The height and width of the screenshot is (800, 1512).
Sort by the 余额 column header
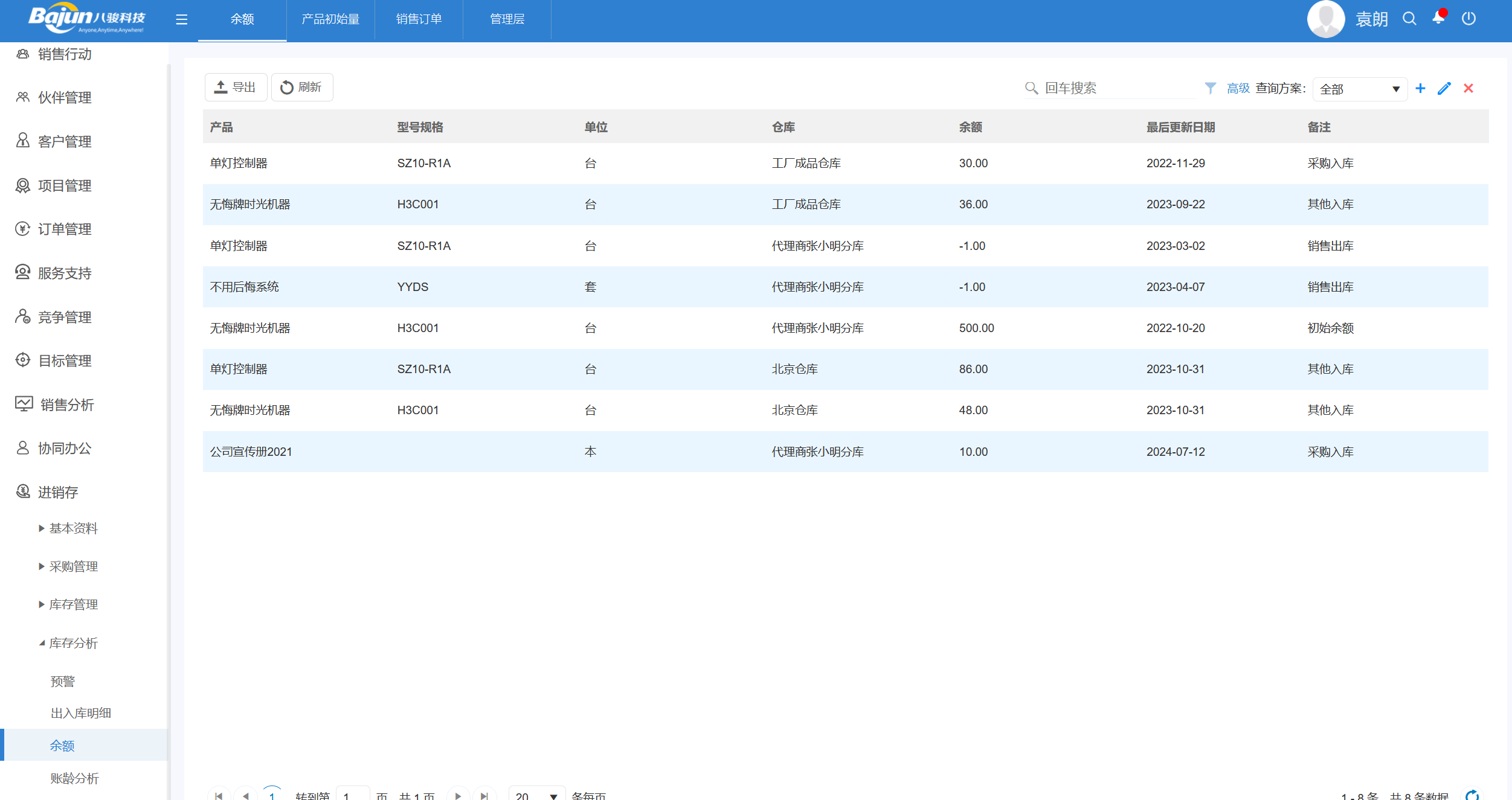970,127
